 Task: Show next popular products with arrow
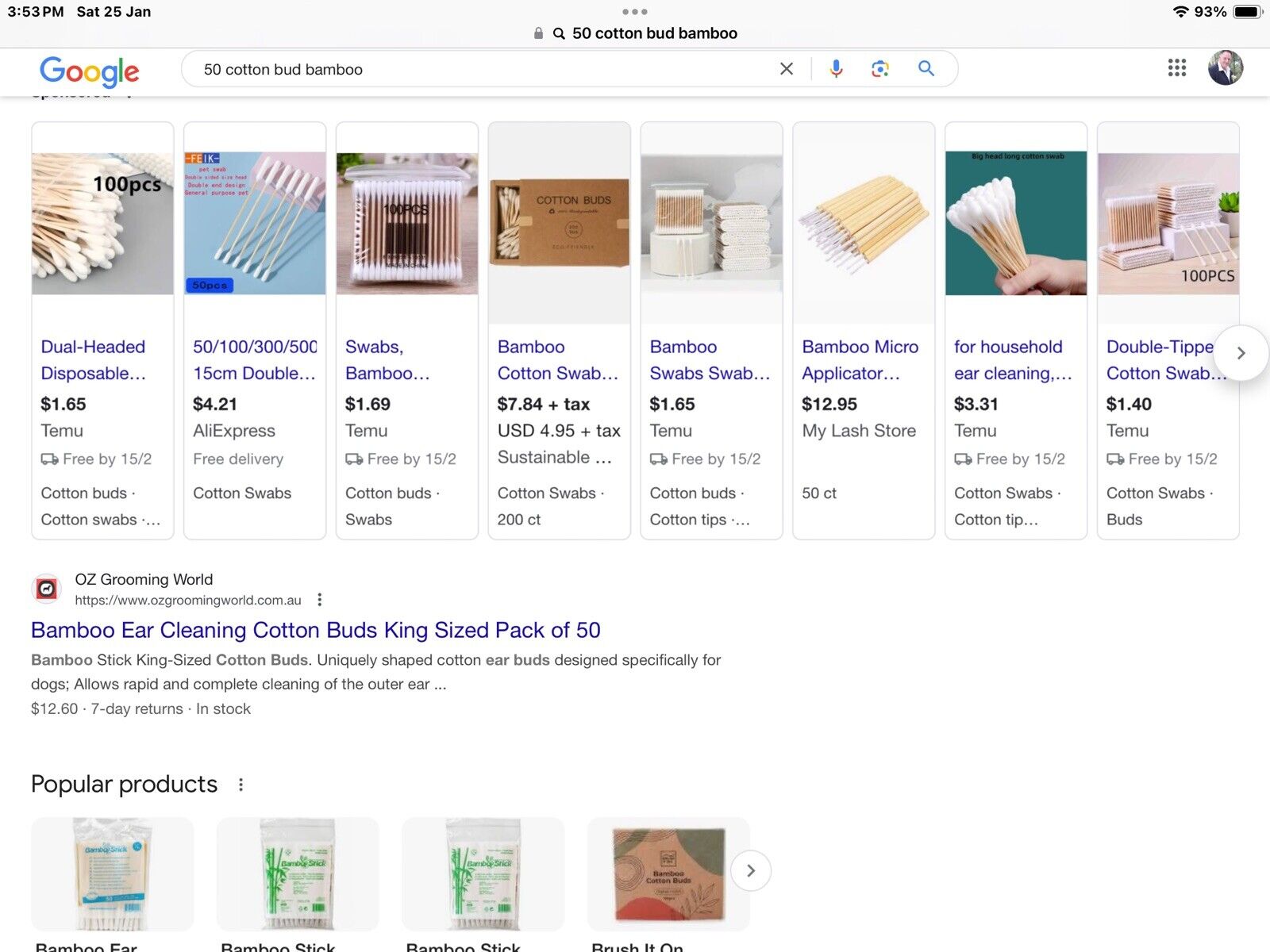pos(750,871)
